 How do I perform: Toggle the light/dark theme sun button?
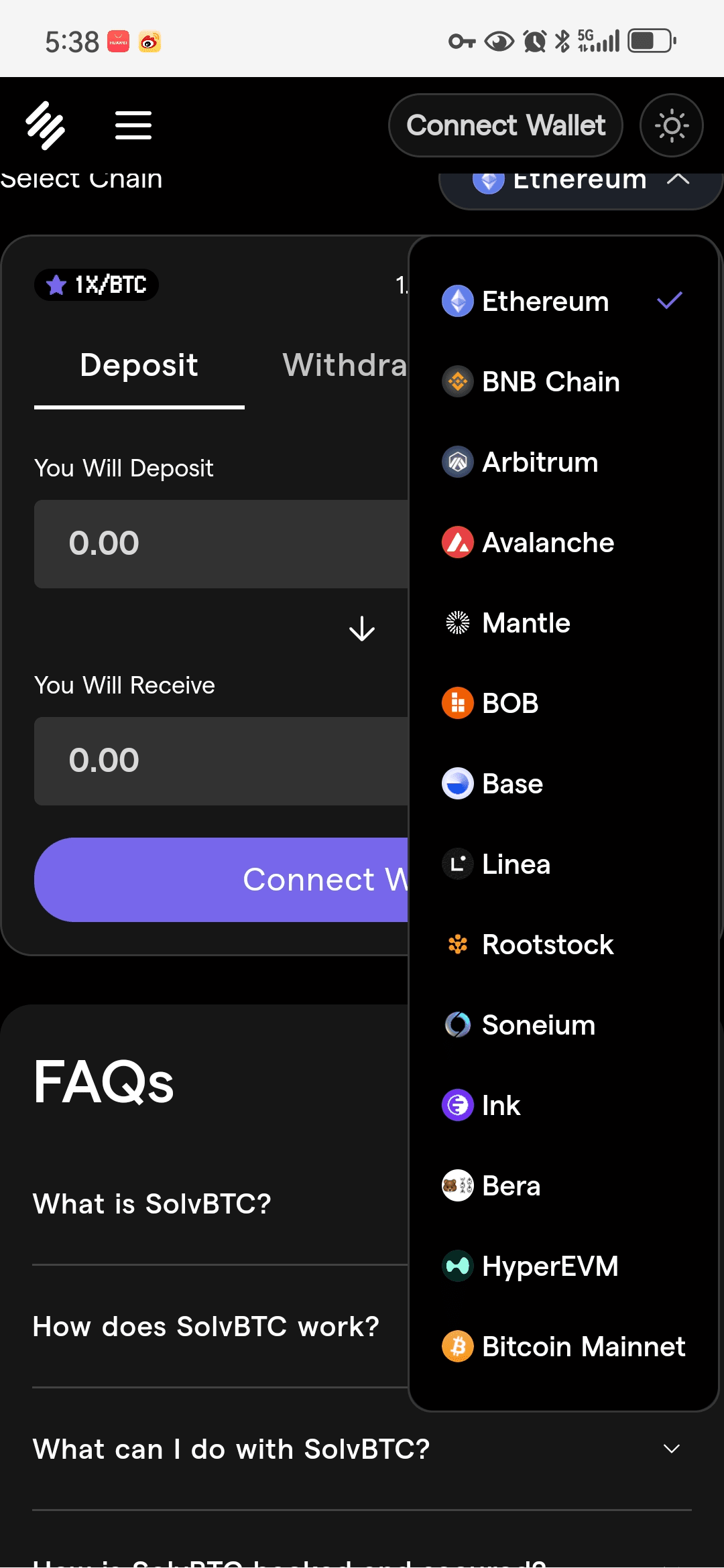click(671, 125)
